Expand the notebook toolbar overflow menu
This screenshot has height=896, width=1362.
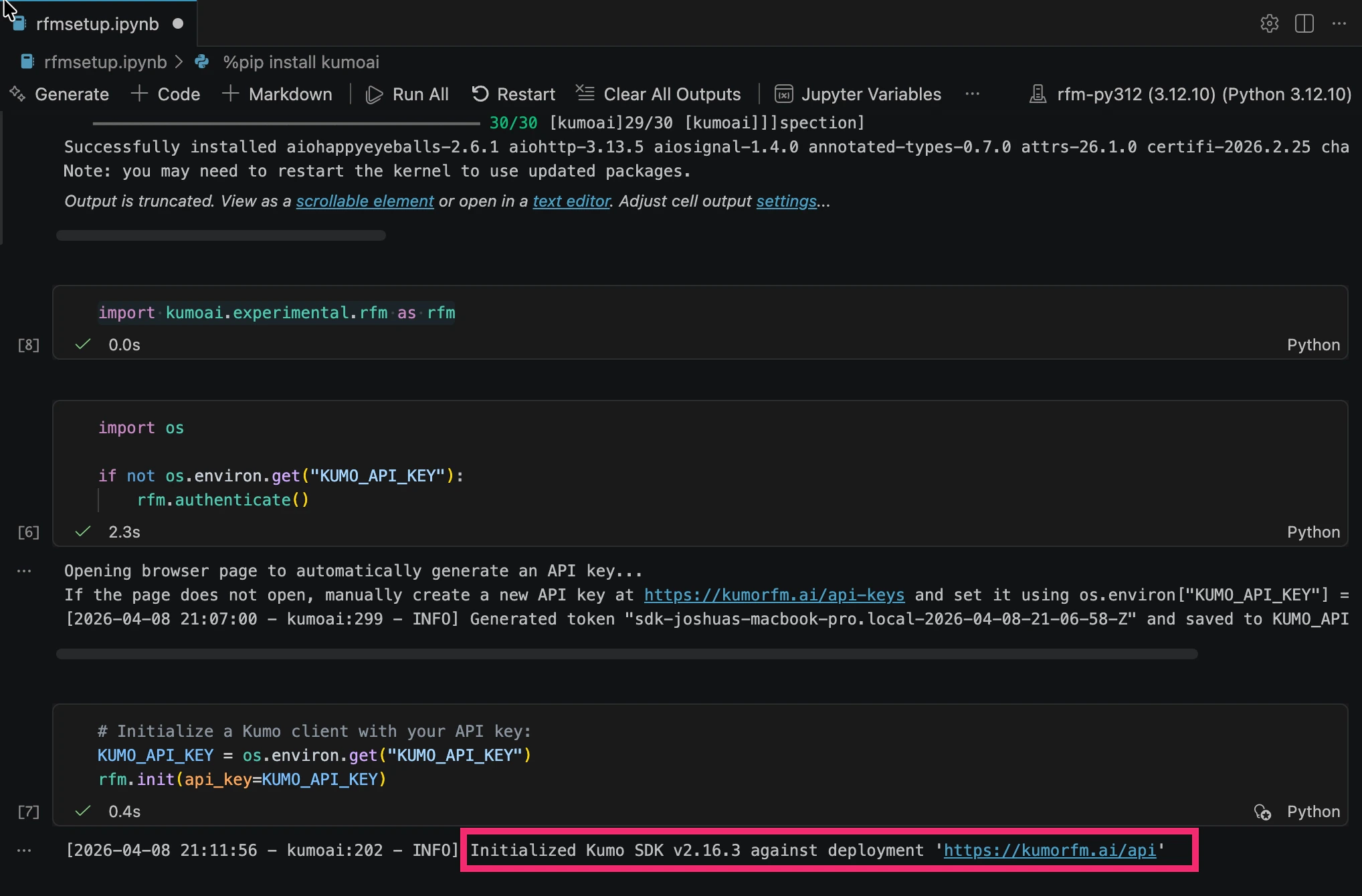point(973,94)
